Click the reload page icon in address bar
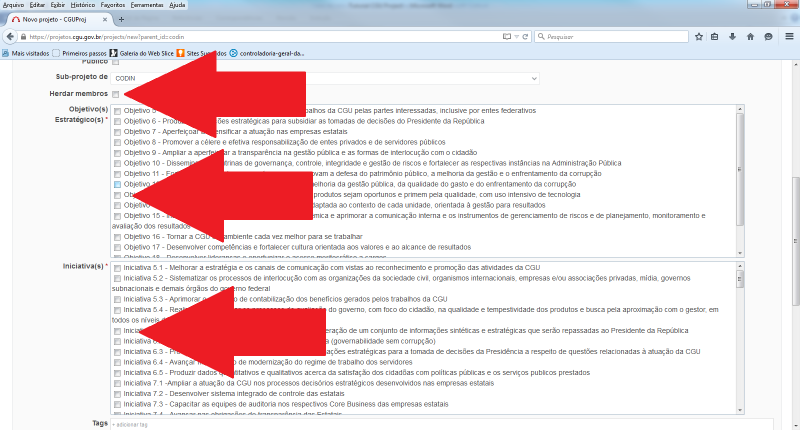Viewport: 800px width, 430px height. click(x=524, y=36)
